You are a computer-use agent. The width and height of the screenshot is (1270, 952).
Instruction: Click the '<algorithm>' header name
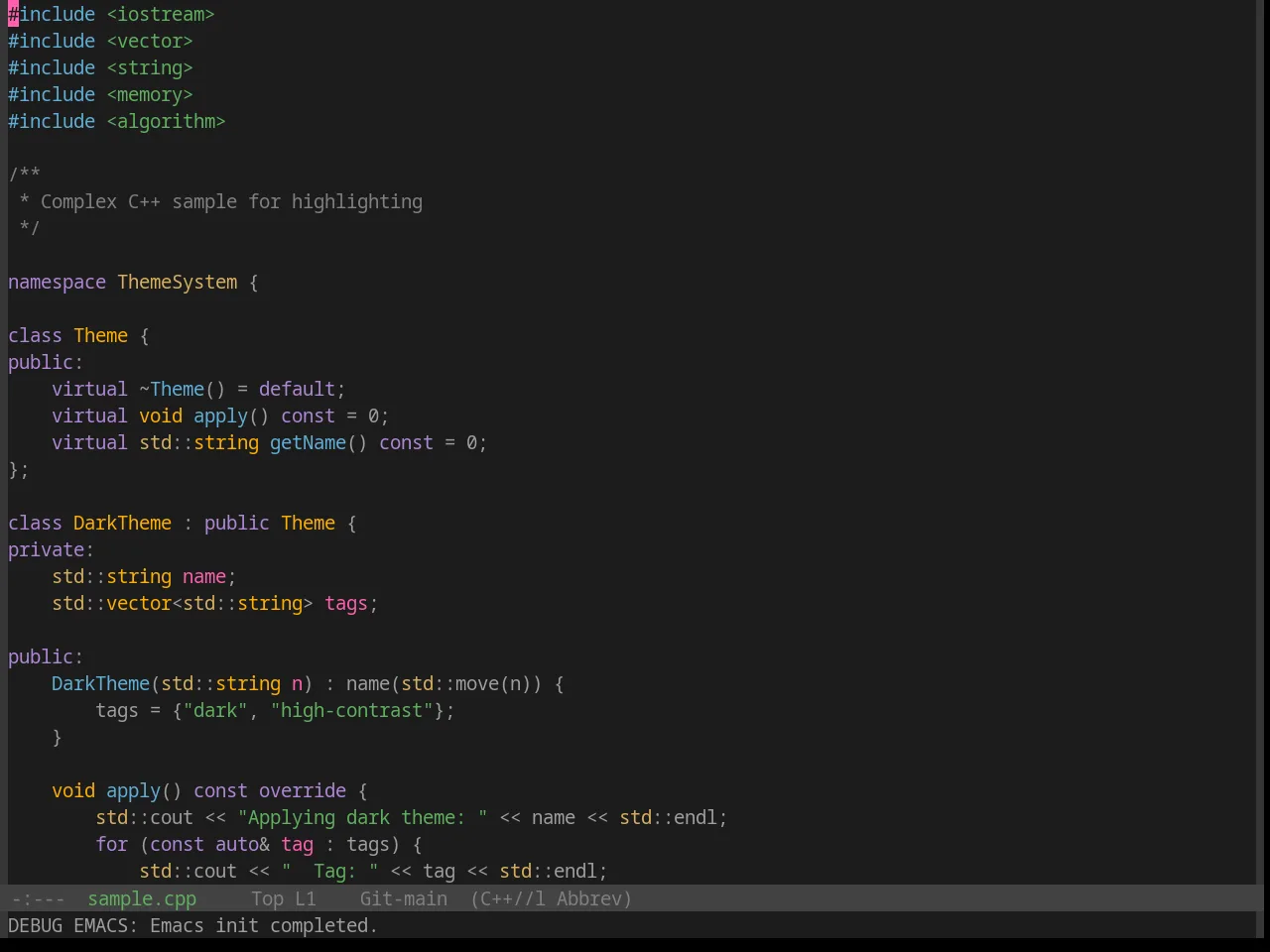pyautogui.click(x=167, y=121)
